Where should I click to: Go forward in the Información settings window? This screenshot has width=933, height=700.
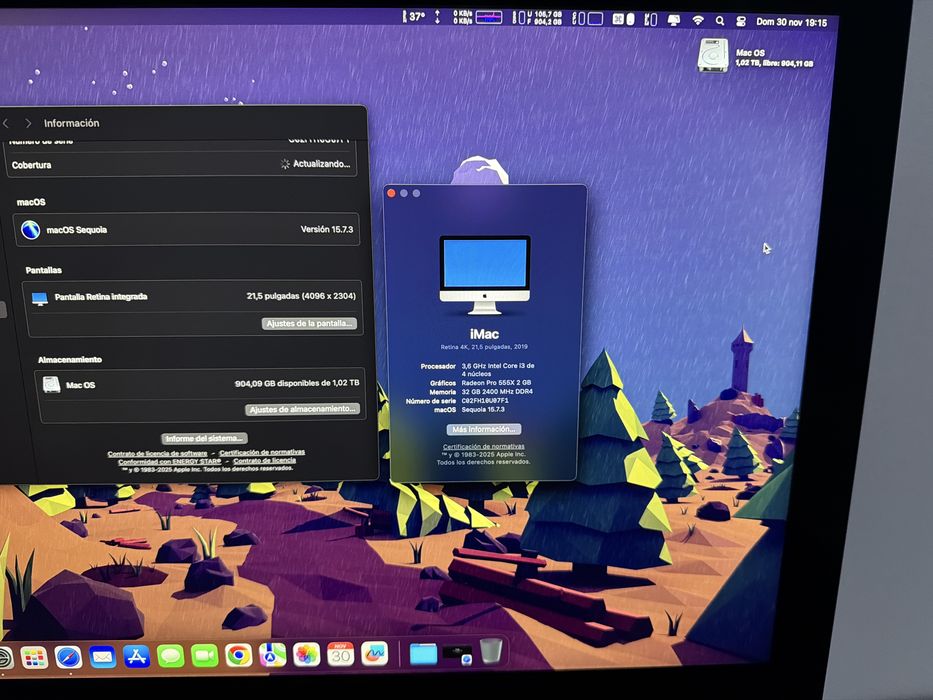coord(28,123)
